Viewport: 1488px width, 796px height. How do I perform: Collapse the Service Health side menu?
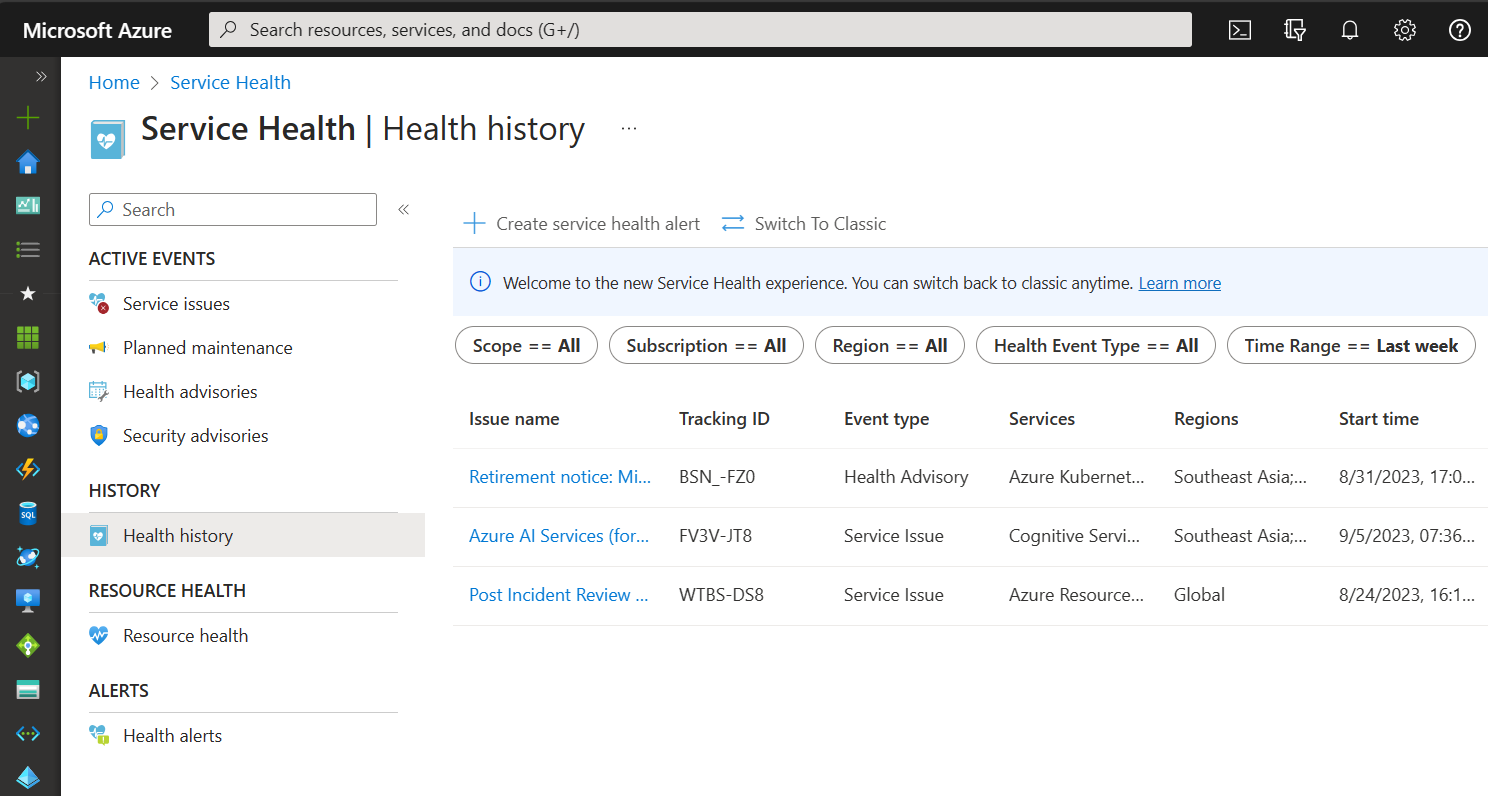tap(404, 210)
